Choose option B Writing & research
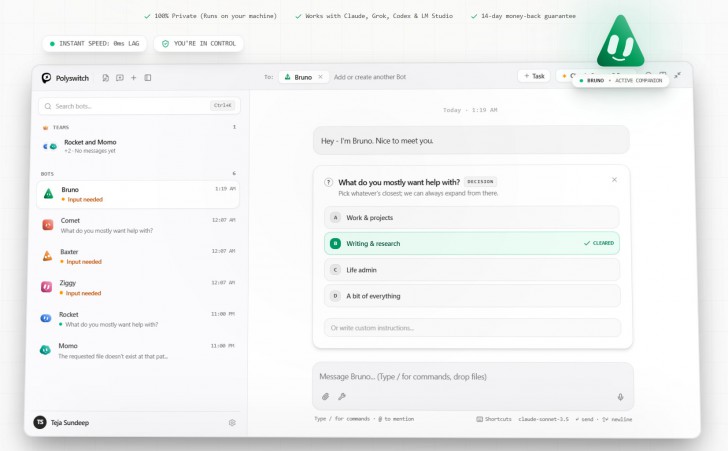The height and width of the screenshot is (451, 728). coord(472,243)
